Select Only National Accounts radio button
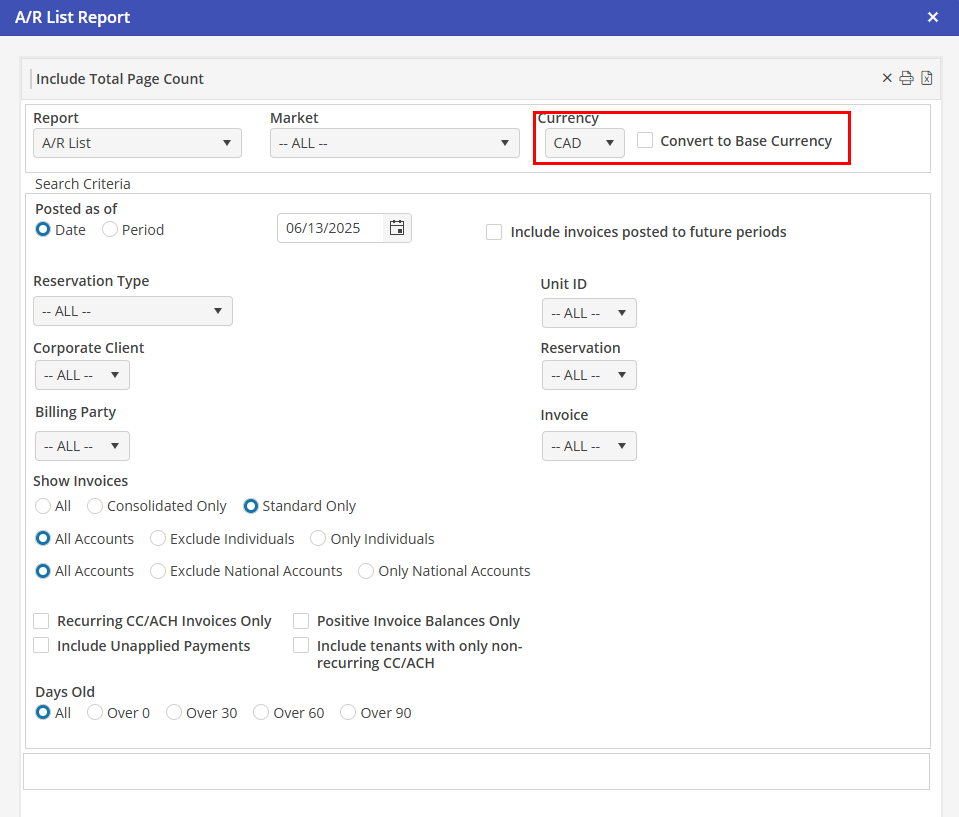The image size is (959, 817). tap(366, 571)
